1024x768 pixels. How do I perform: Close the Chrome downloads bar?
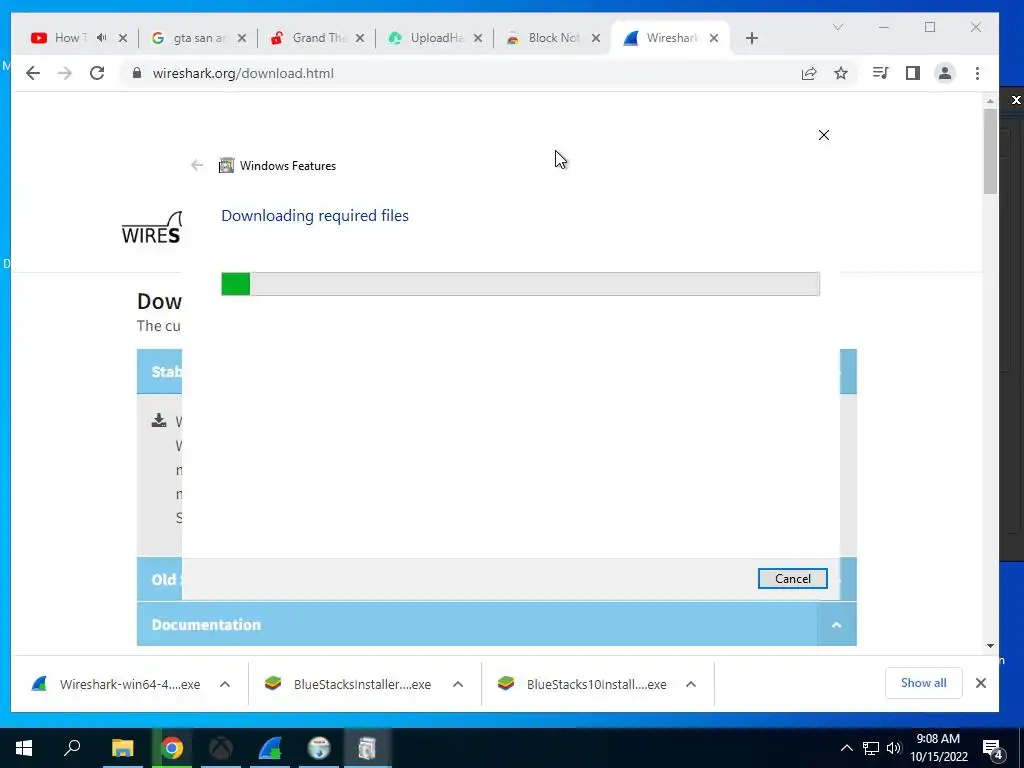(980, 683)
